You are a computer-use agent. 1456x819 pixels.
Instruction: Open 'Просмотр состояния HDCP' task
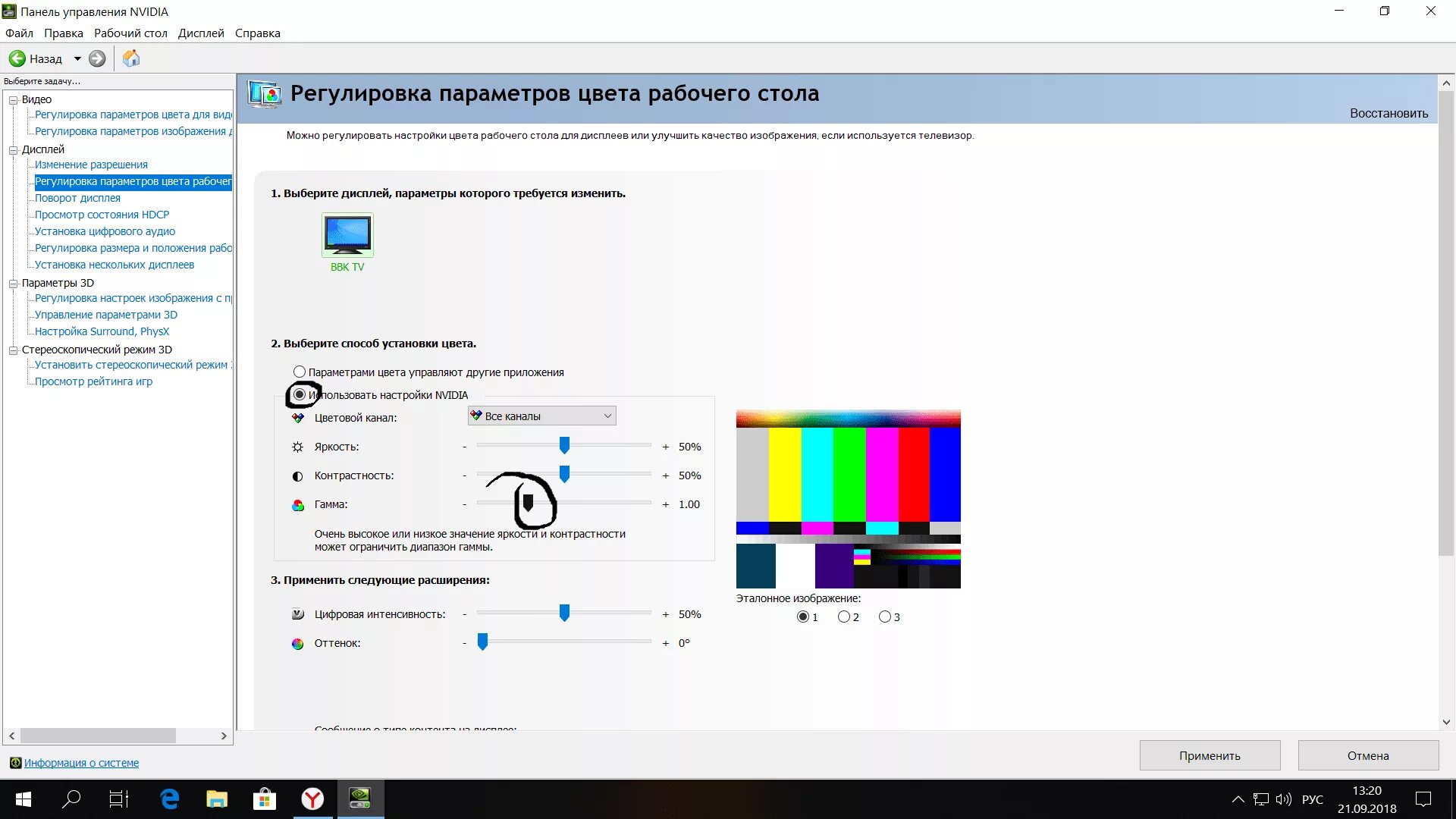(x=102, y=215)
